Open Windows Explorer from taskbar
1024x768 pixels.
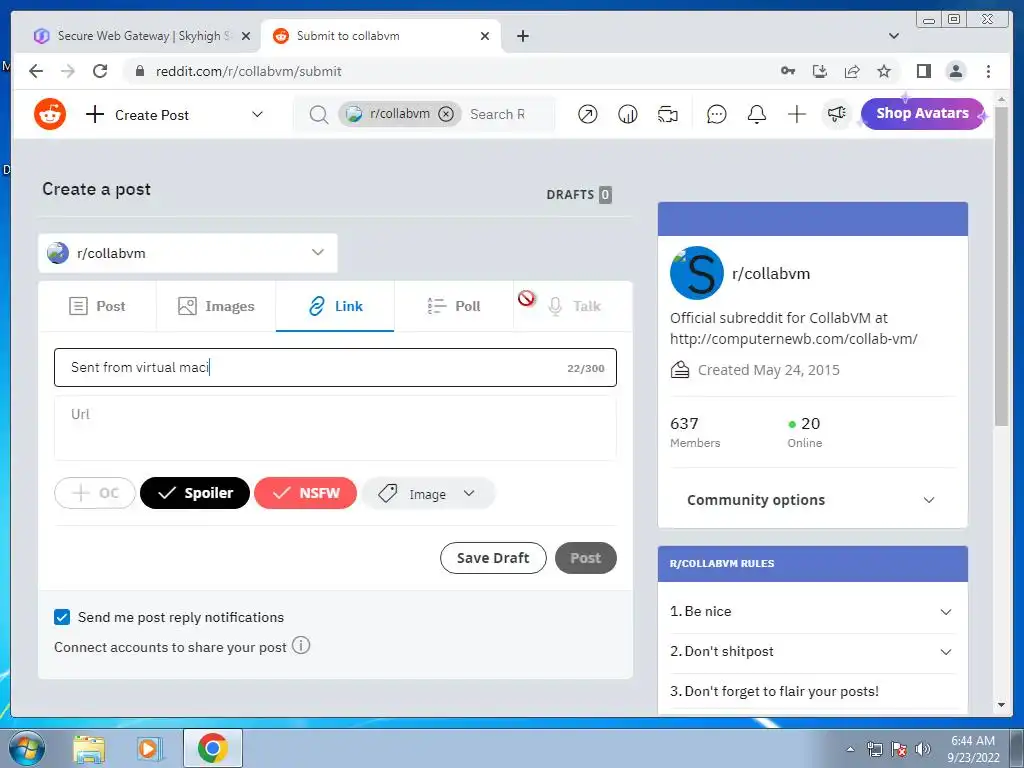tap(89, 749)
